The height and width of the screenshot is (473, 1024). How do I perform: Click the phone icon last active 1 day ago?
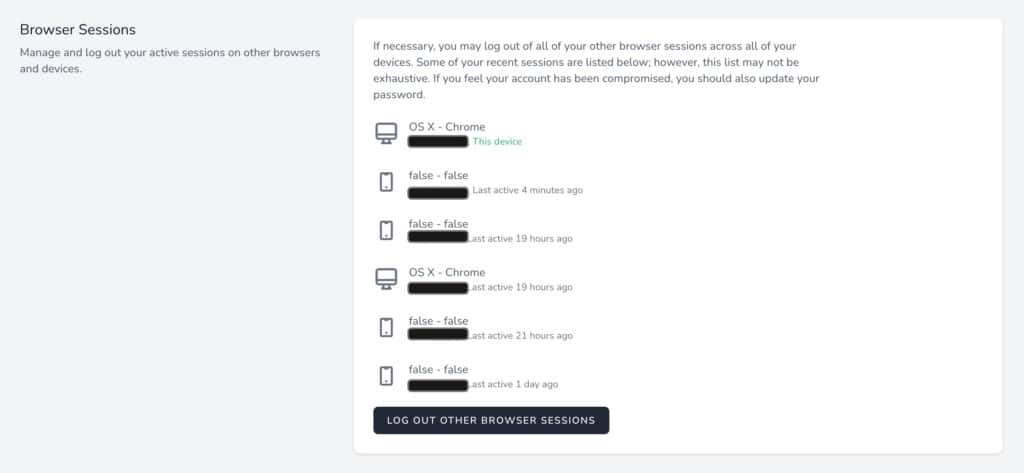[386, 376]
